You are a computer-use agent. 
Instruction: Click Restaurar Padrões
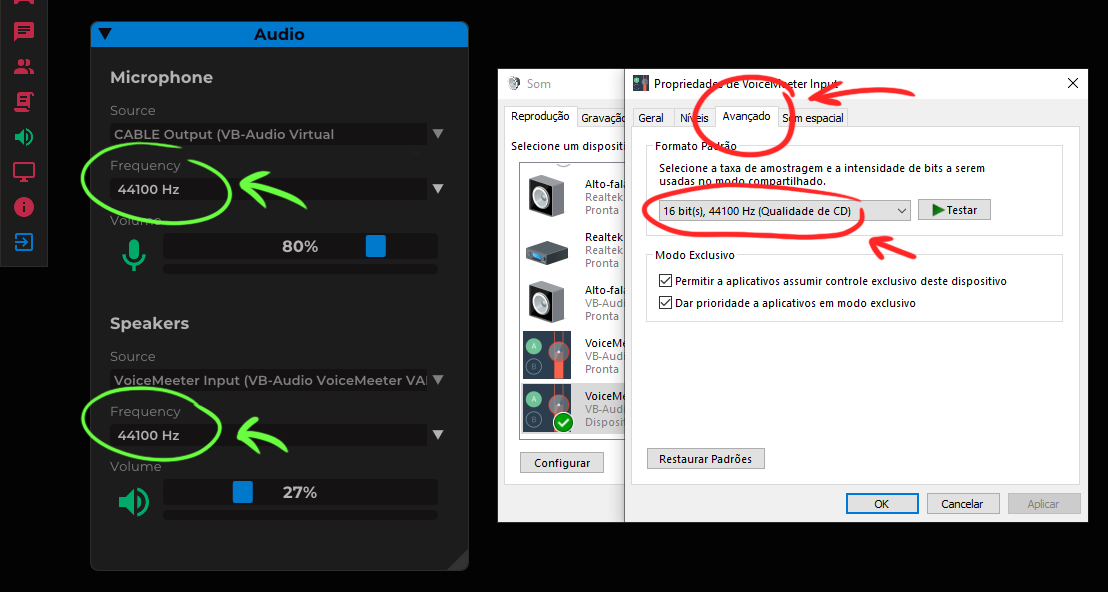pyautogui.click(x=705, y=457)
